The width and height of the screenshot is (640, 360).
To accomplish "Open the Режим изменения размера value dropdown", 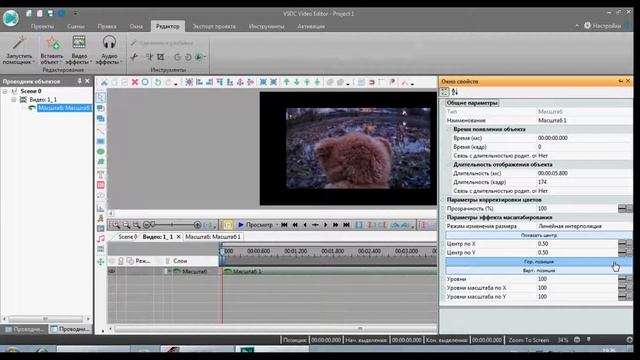I will point(584,226).
